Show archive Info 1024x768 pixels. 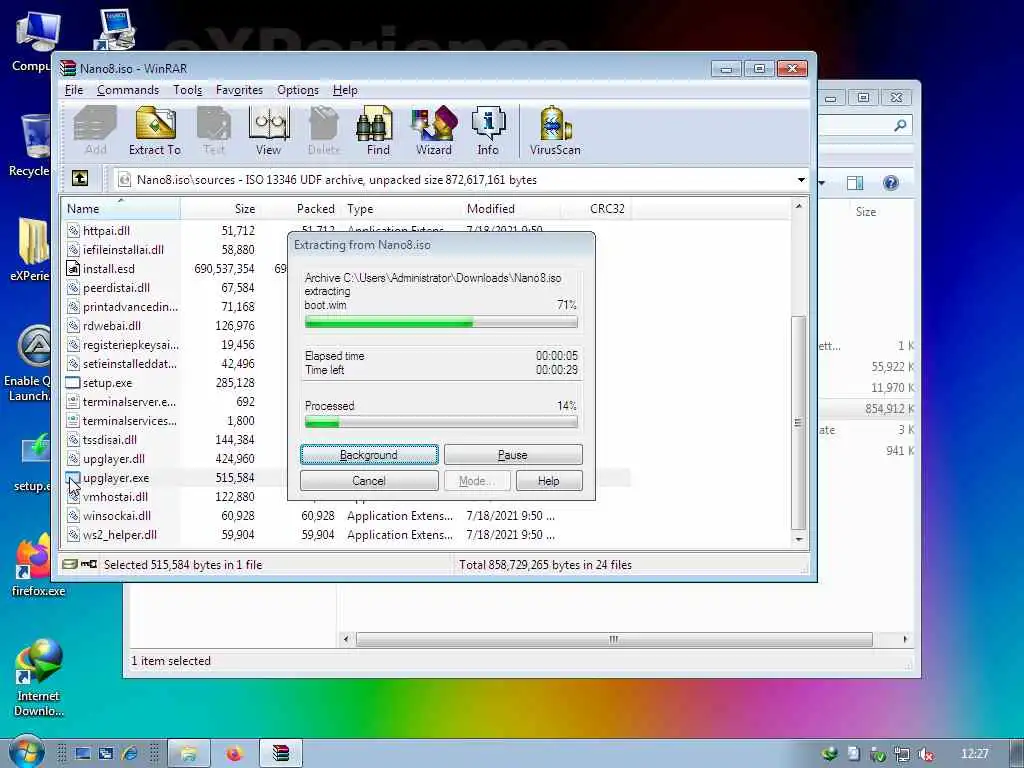tap(488, 131)
